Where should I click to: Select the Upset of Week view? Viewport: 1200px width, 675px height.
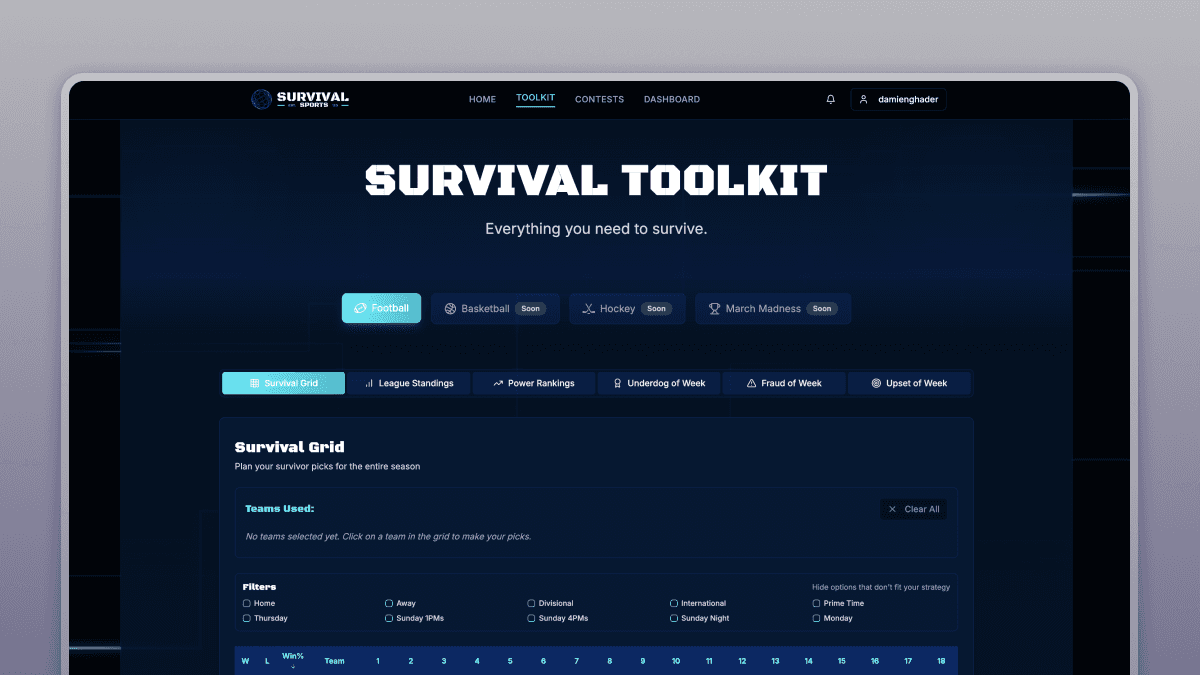pos(910,383)
